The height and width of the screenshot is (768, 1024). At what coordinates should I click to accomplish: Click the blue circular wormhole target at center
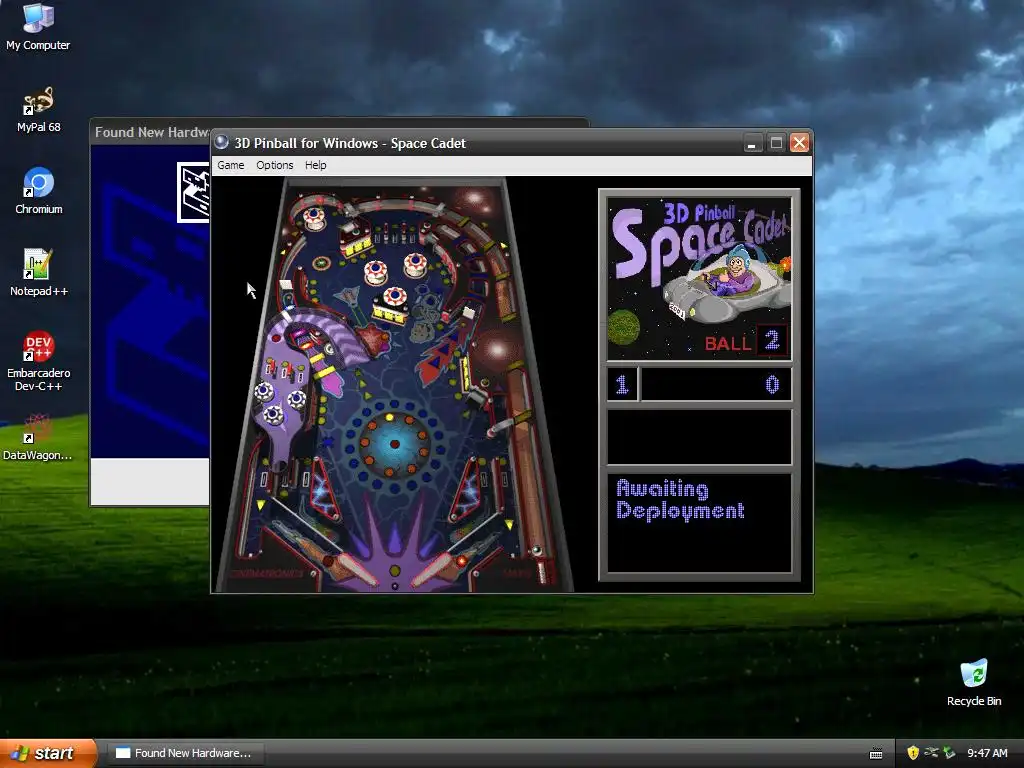tap(394, 444)
